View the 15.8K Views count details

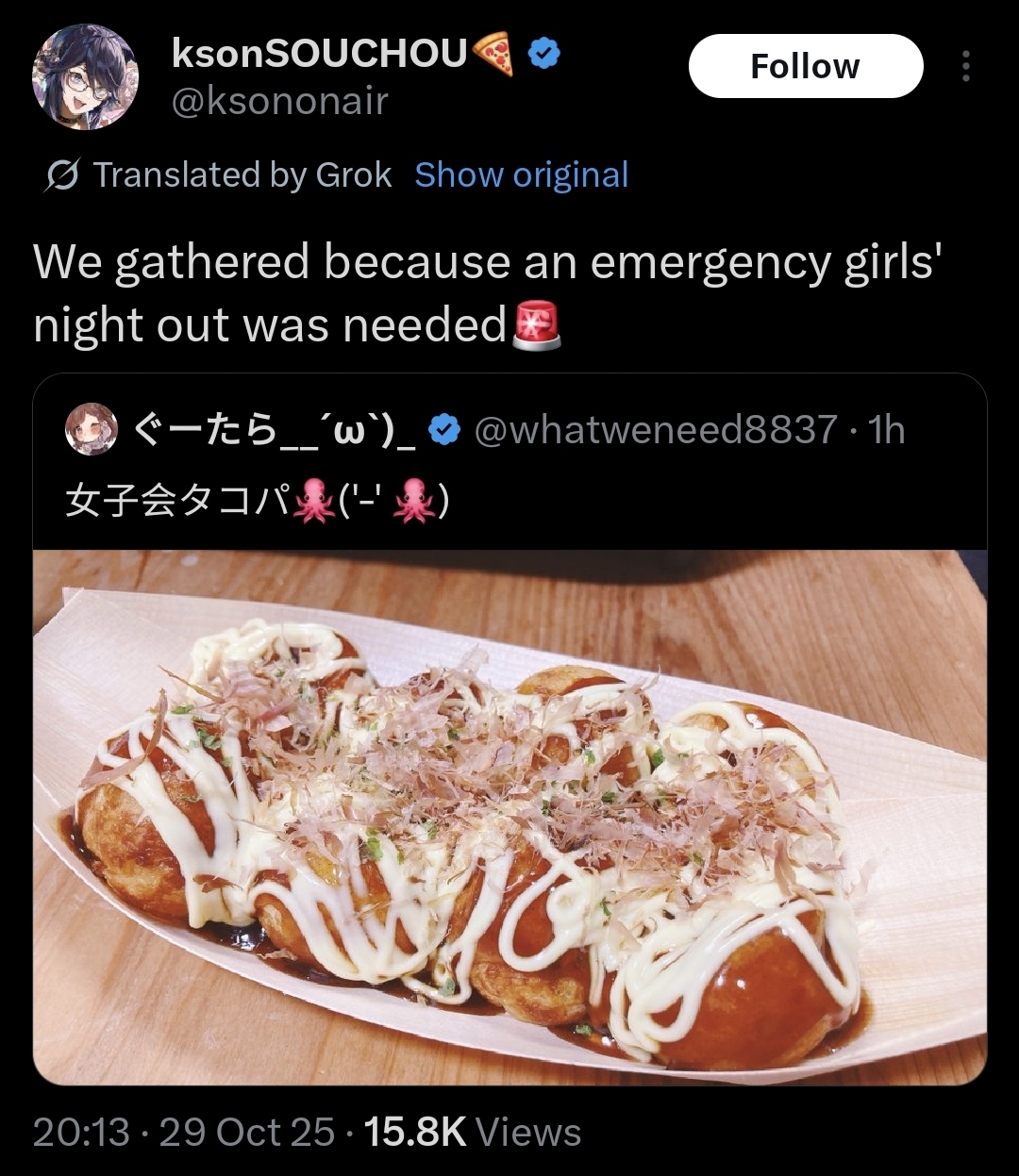pos(473,1132)
